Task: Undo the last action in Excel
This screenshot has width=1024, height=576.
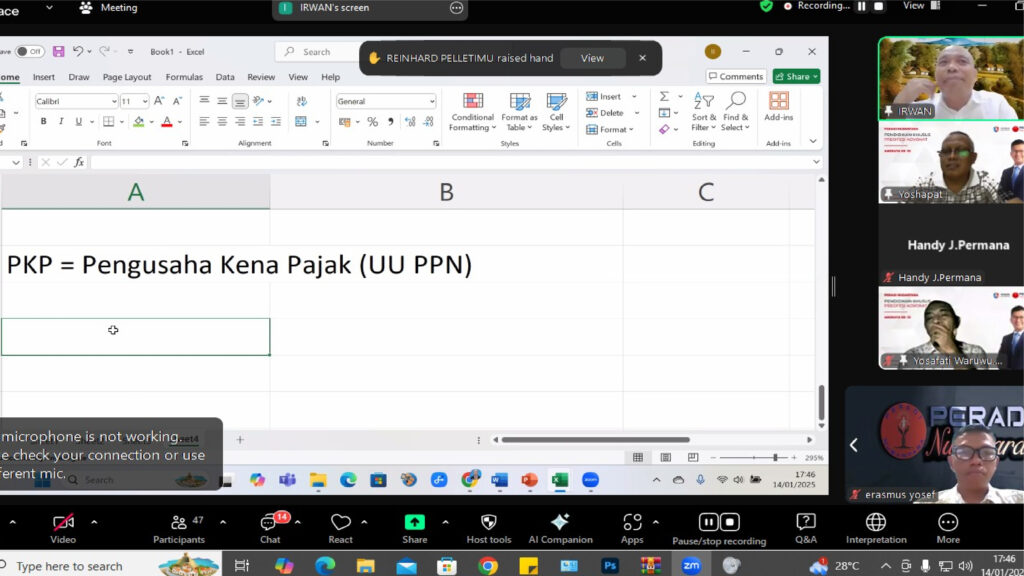Action: [78, 52]
